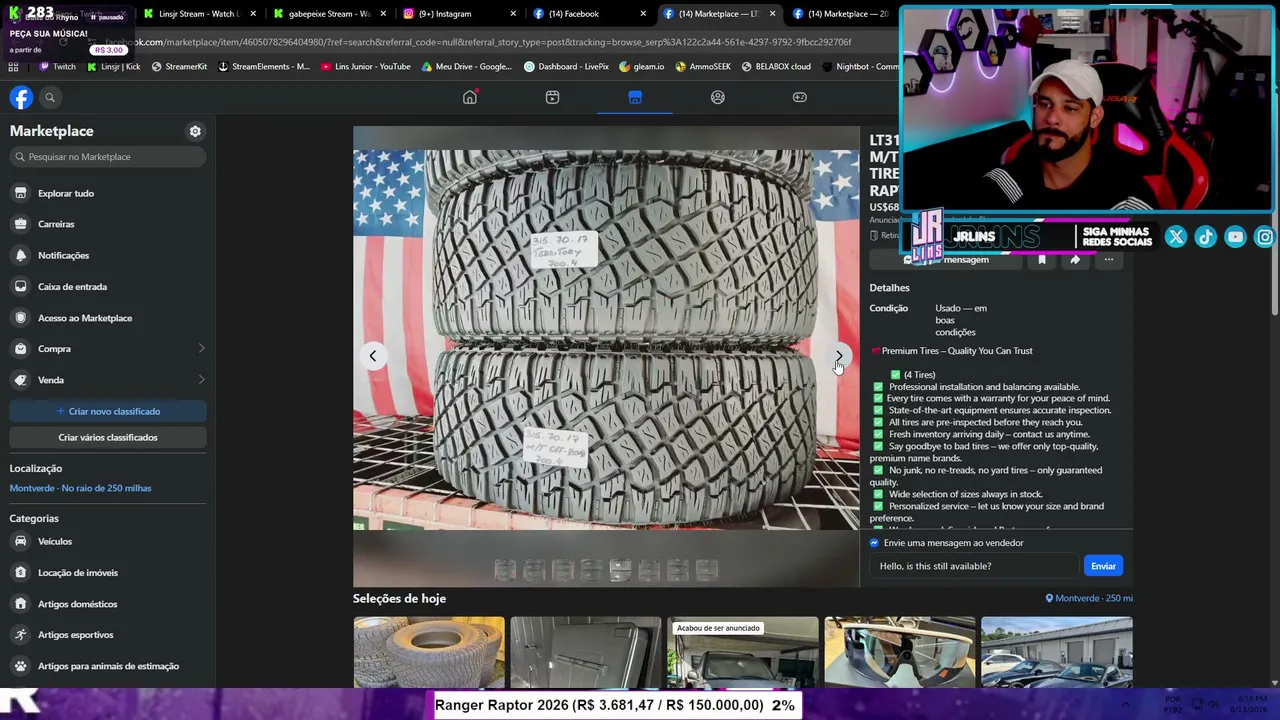Switch to the Linsjr Stream tab
This screenshot has height=720, width=1280.
click(200, 14)
